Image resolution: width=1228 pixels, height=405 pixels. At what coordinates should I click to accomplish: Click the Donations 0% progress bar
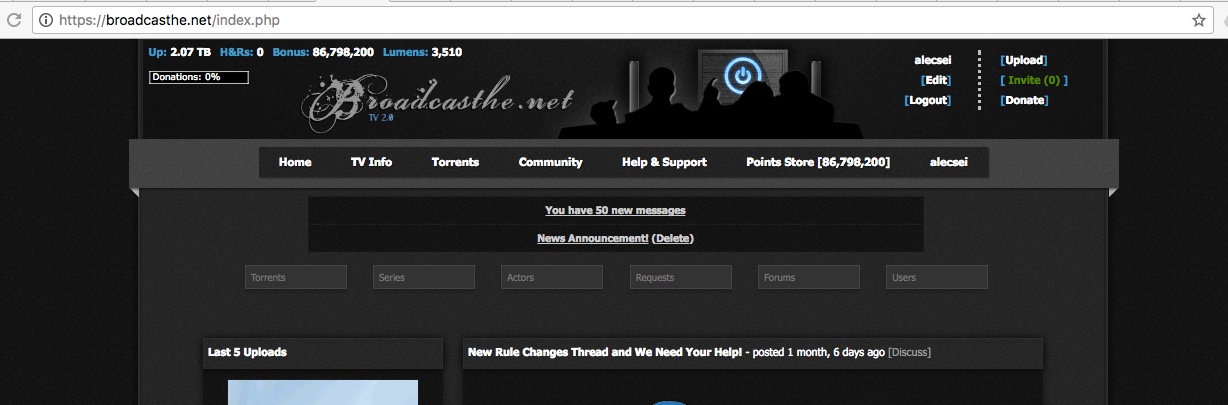(199, 77)
